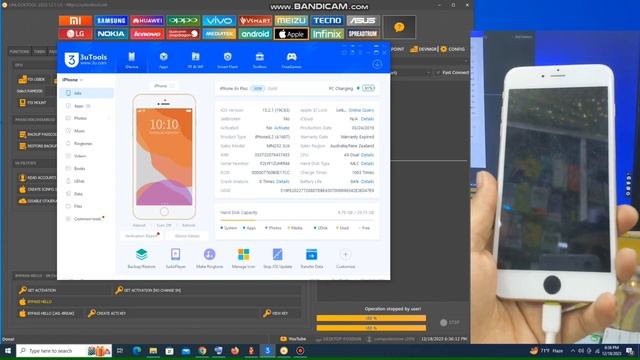This screenshot has width=640, height=360.
Task: Open the Transfer Data tool
Action: pyautogui.click(x=311, y=258)
